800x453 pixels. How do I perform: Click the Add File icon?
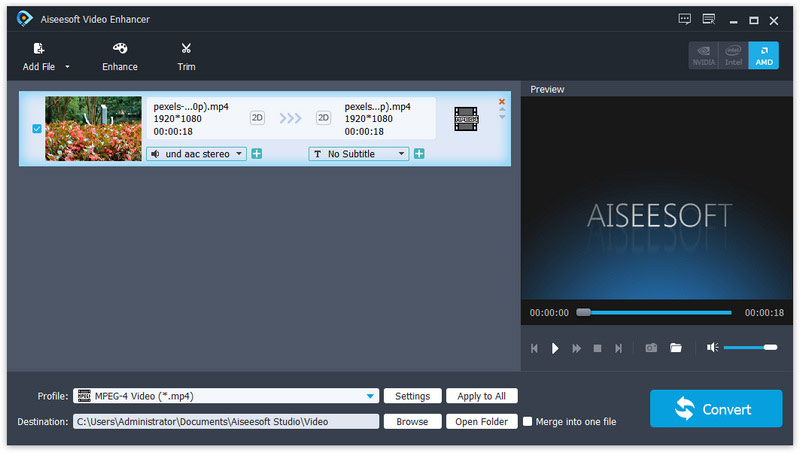pos(39,49)
